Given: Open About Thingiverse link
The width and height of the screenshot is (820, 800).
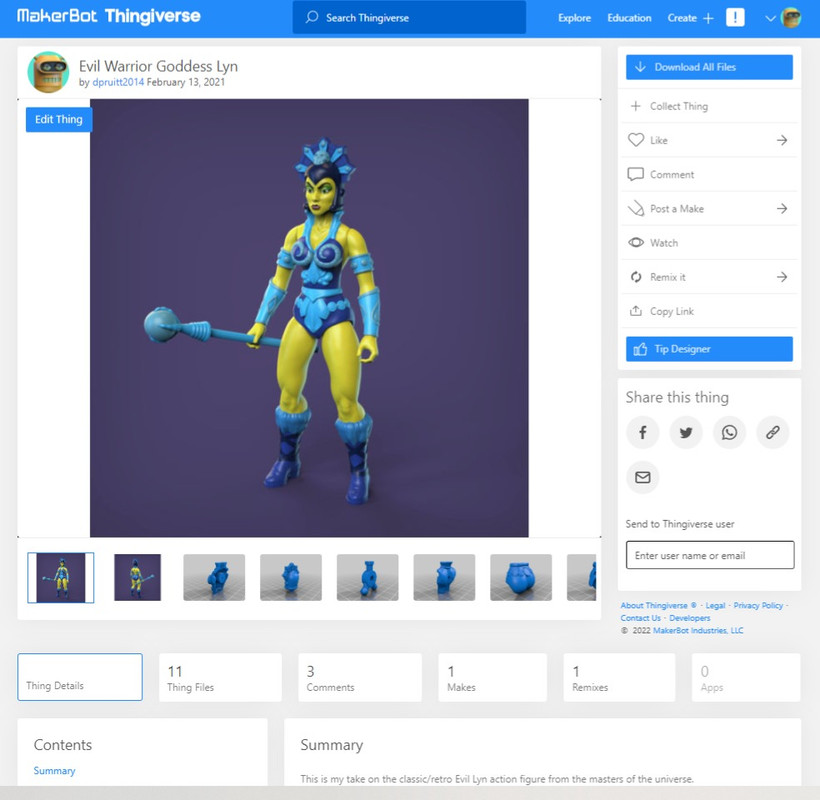Looking at the screenshot, I should (x=658, y=605).
